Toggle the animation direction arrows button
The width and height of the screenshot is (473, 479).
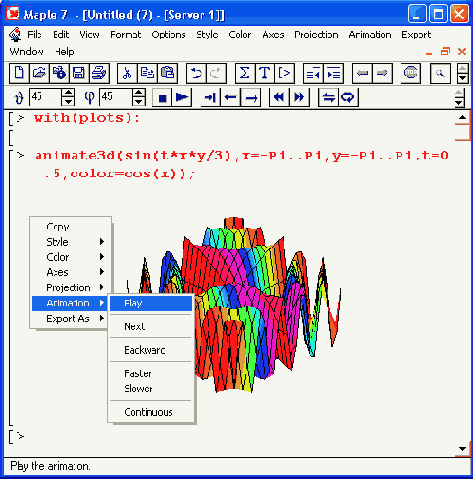click(329, 98)
